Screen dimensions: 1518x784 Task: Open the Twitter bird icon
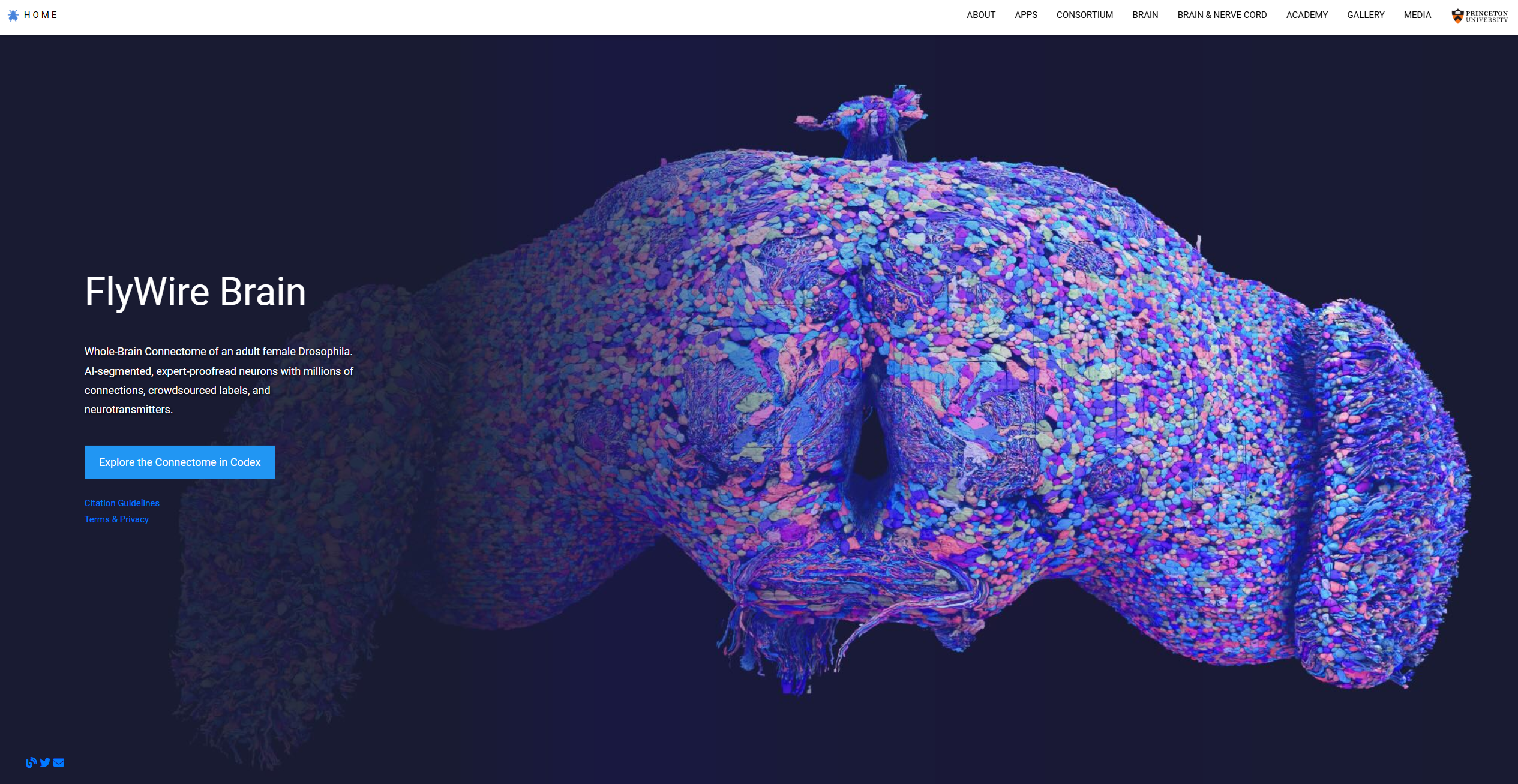point(45,762)
